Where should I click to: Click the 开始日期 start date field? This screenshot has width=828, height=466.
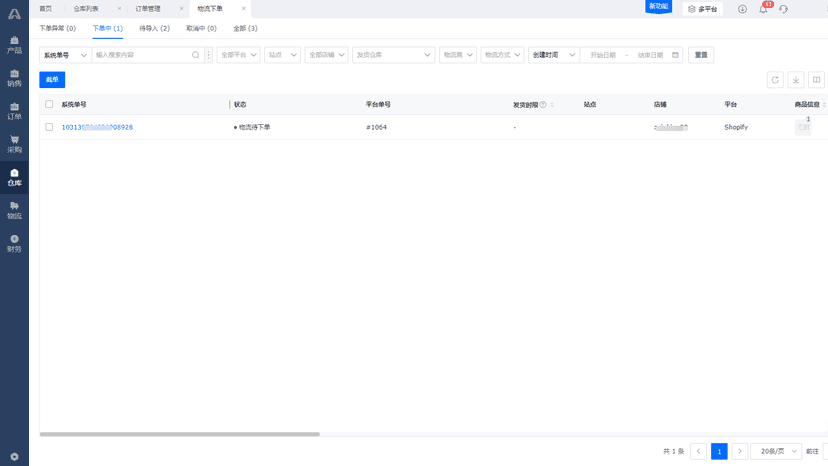603,55
